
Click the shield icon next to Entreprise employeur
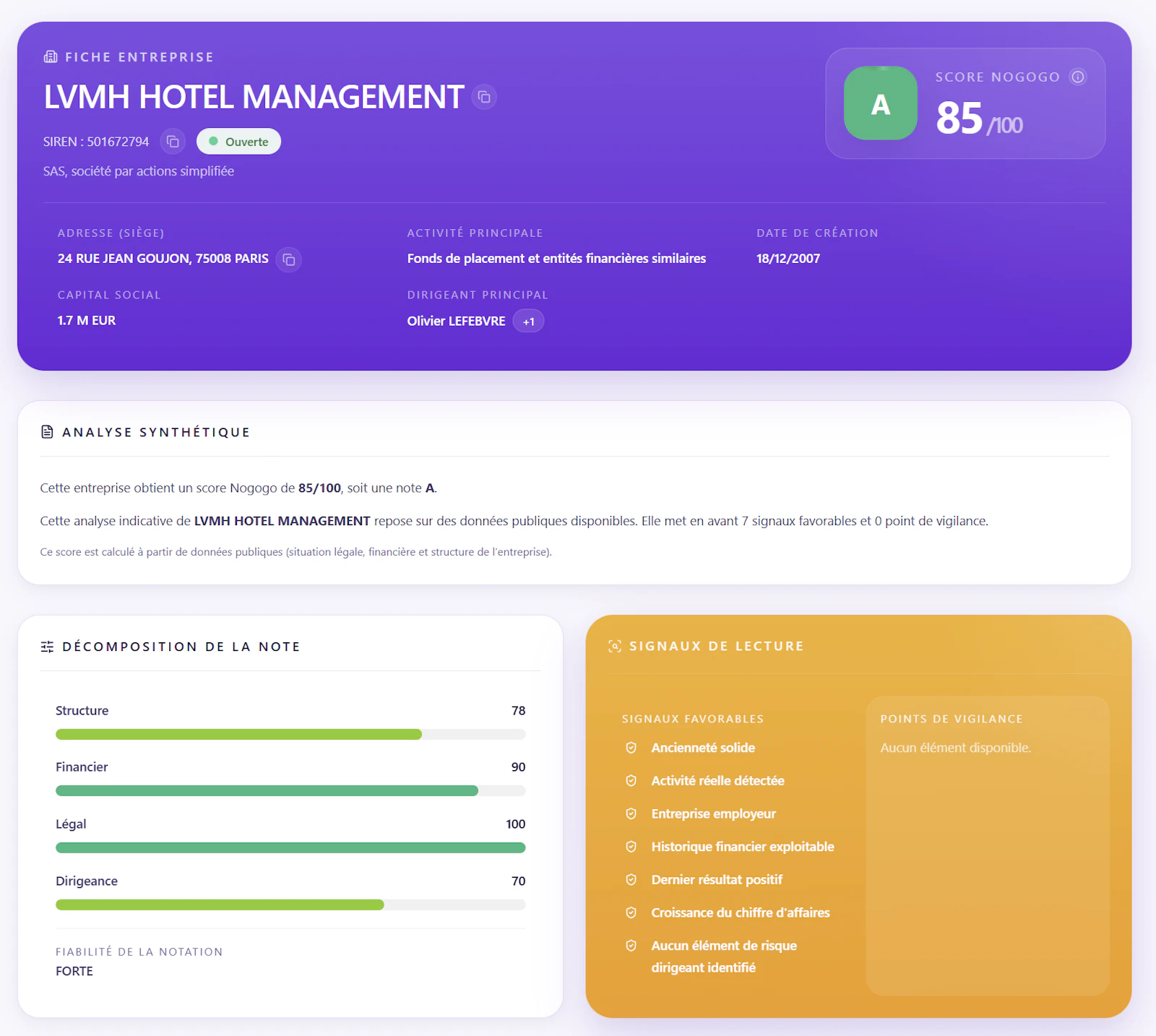point(631,814)
